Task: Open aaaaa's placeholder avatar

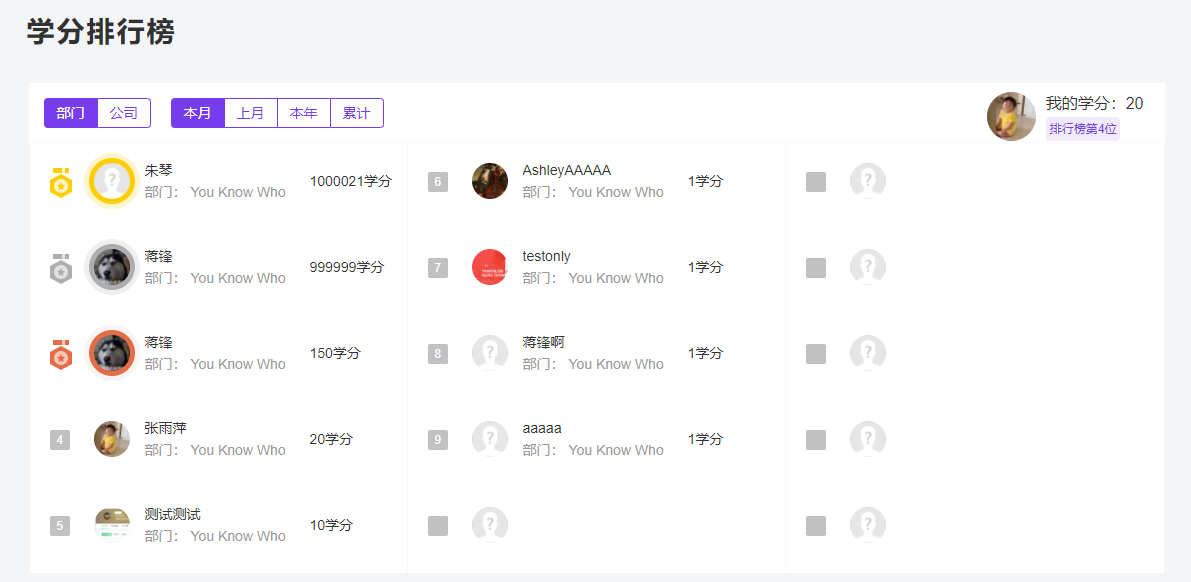Action: (x=490, y=438)
